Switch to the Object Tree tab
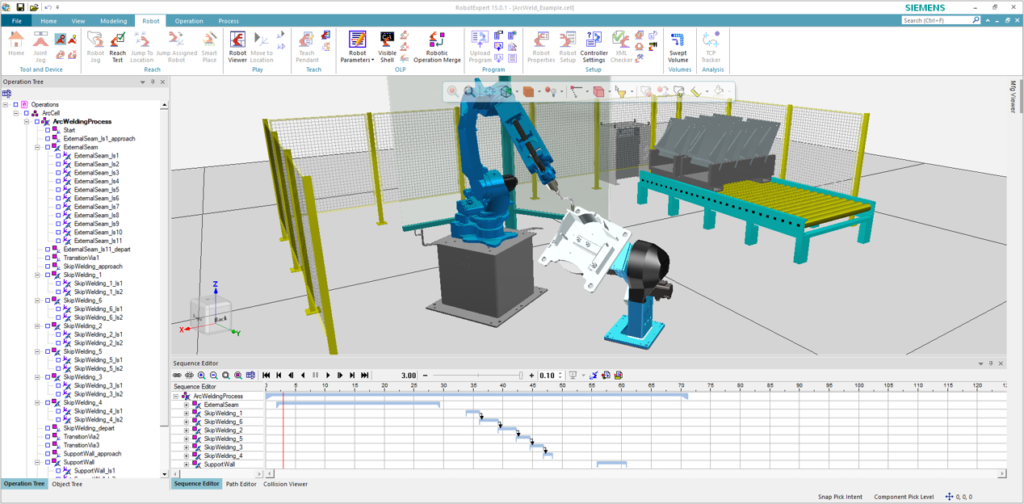Screen dimensions: 1024x504 pos(67,484)
